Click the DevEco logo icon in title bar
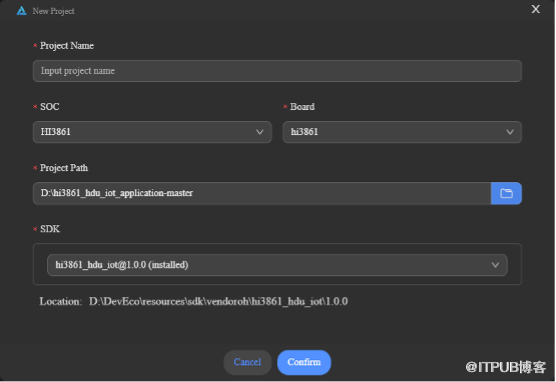 tap(22, 11)
